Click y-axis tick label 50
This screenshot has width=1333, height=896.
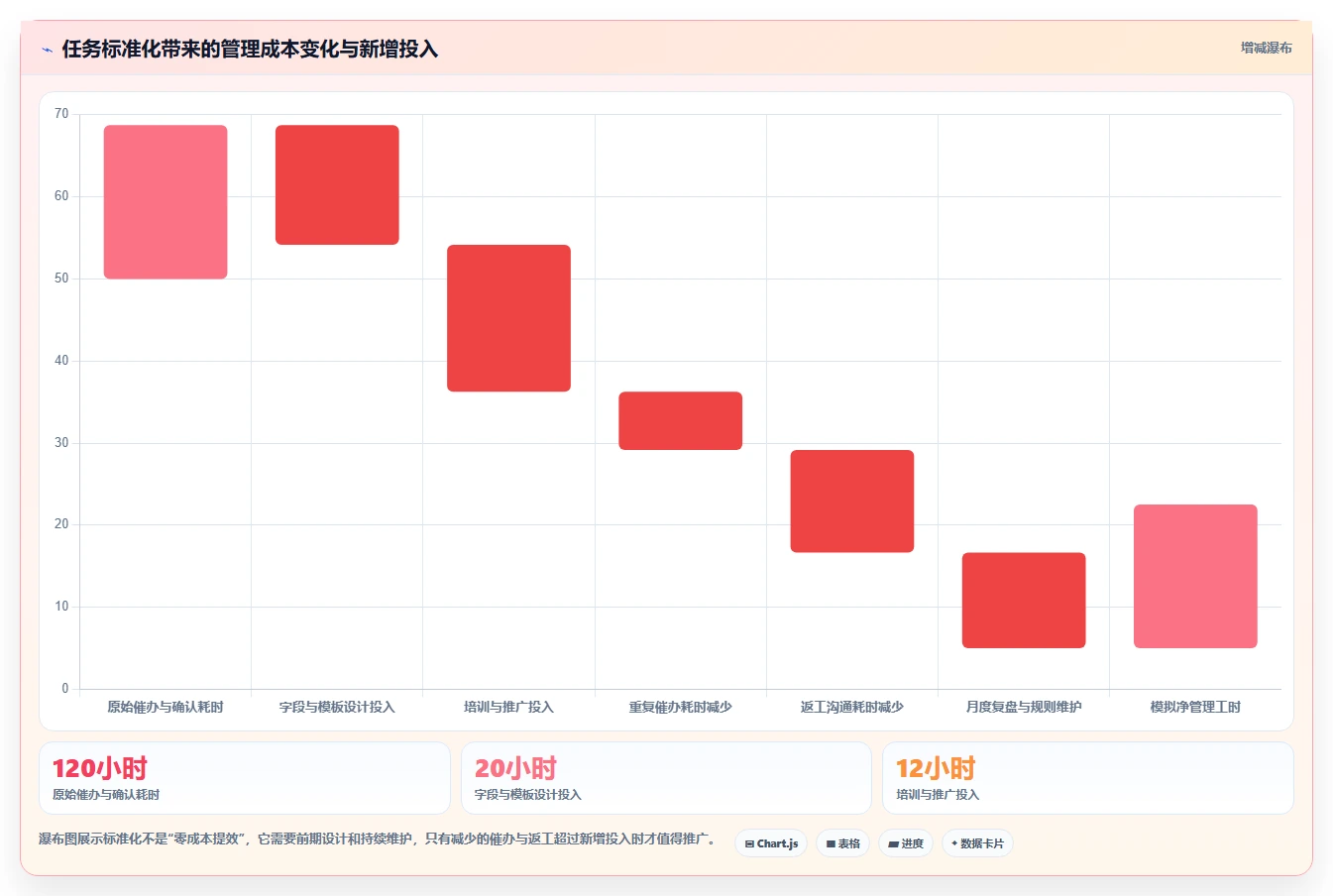[x=61, y=279]
